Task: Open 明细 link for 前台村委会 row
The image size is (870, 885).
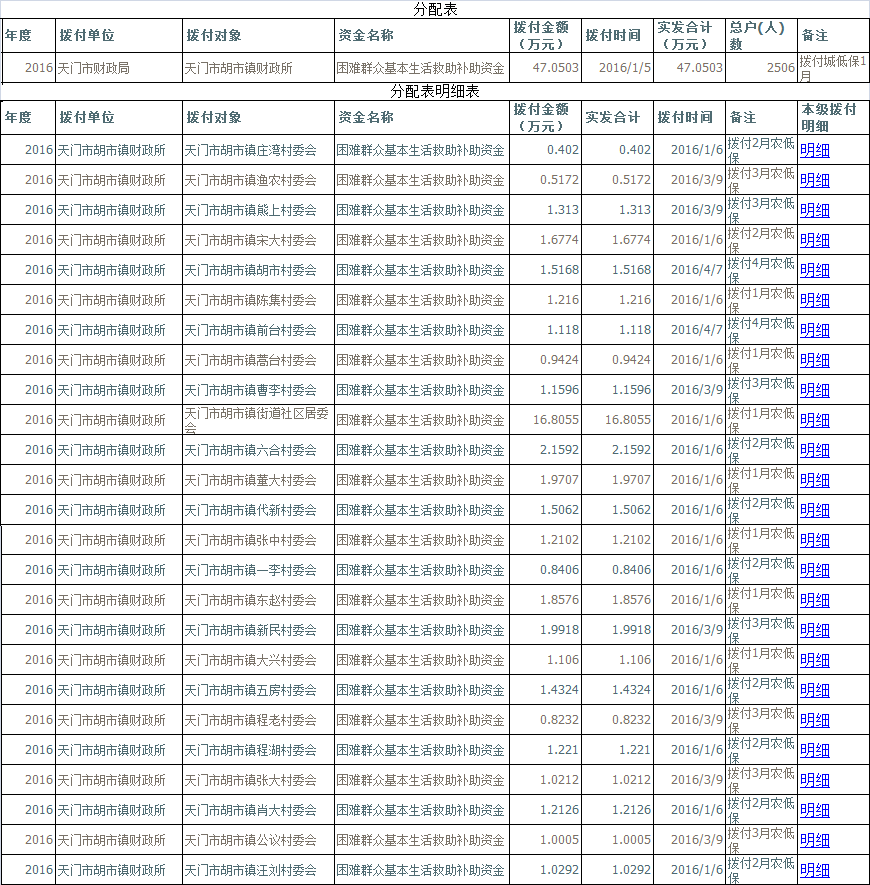Action: [815, 330]
